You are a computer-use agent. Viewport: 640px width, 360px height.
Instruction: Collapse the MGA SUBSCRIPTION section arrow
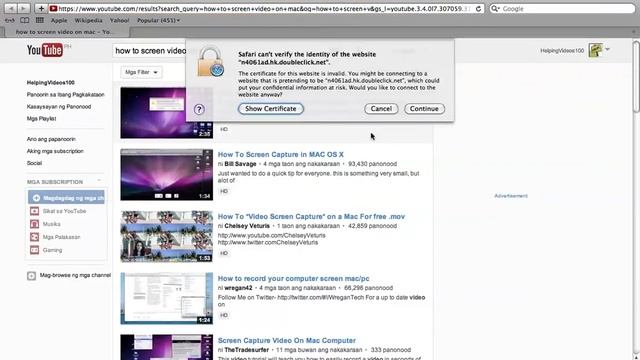click(99, 180)
